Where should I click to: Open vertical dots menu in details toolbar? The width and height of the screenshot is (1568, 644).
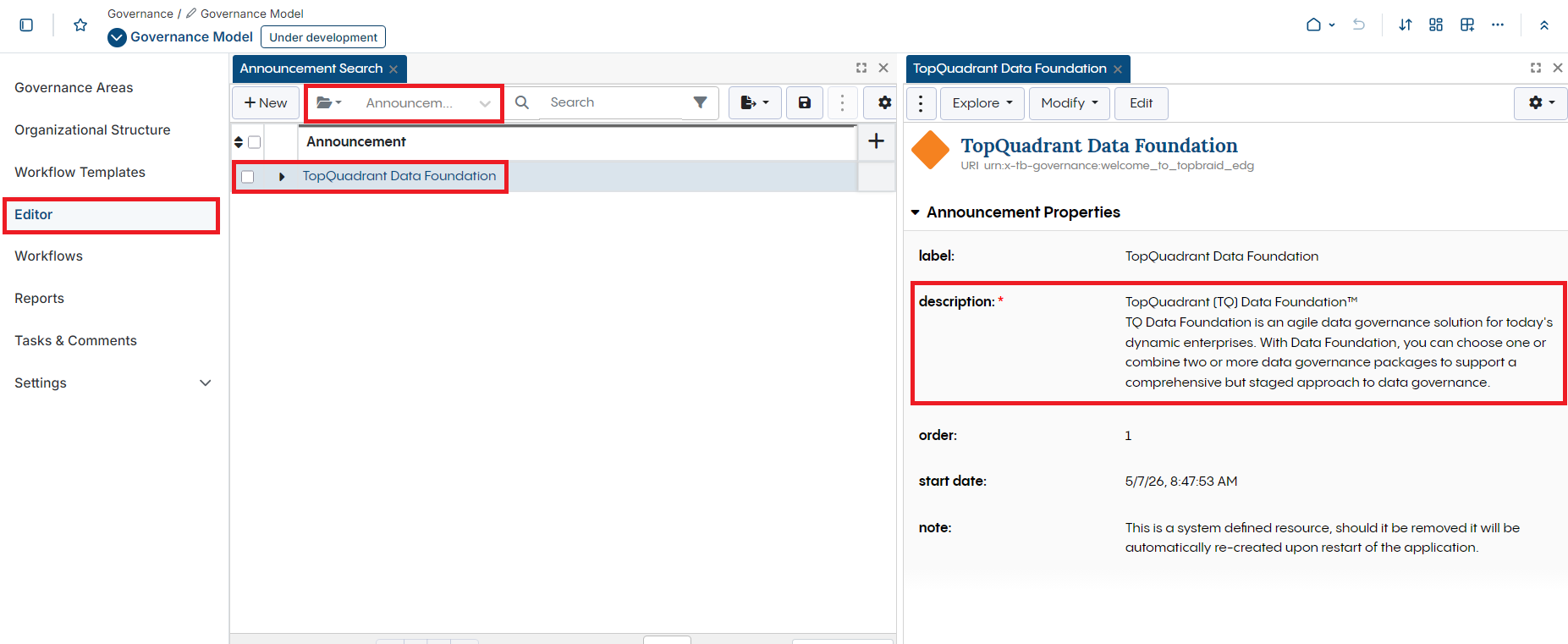tap(921, 103)
